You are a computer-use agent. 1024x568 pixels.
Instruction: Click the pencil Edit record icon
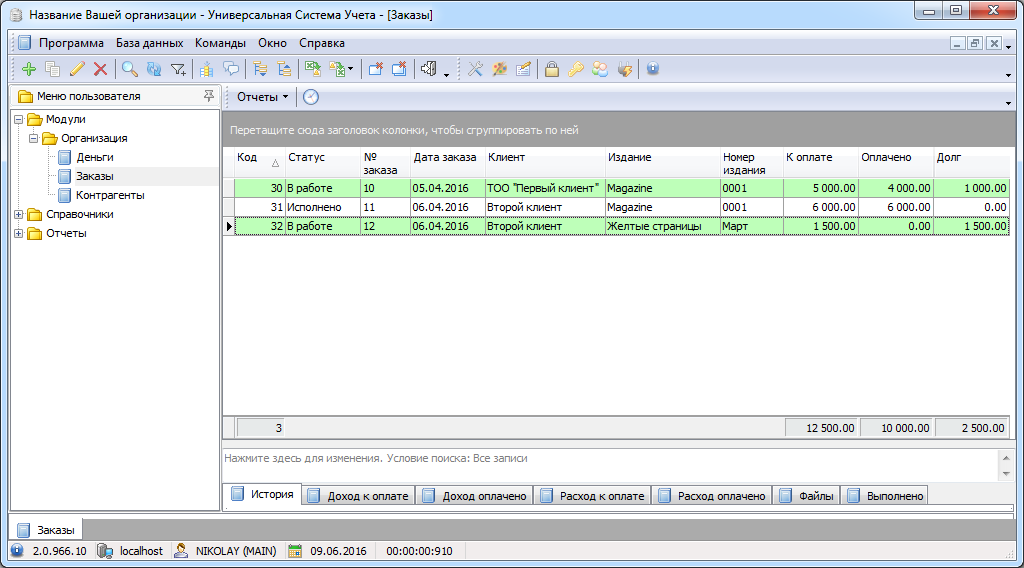pyautogui.click(x=77, y=69)
